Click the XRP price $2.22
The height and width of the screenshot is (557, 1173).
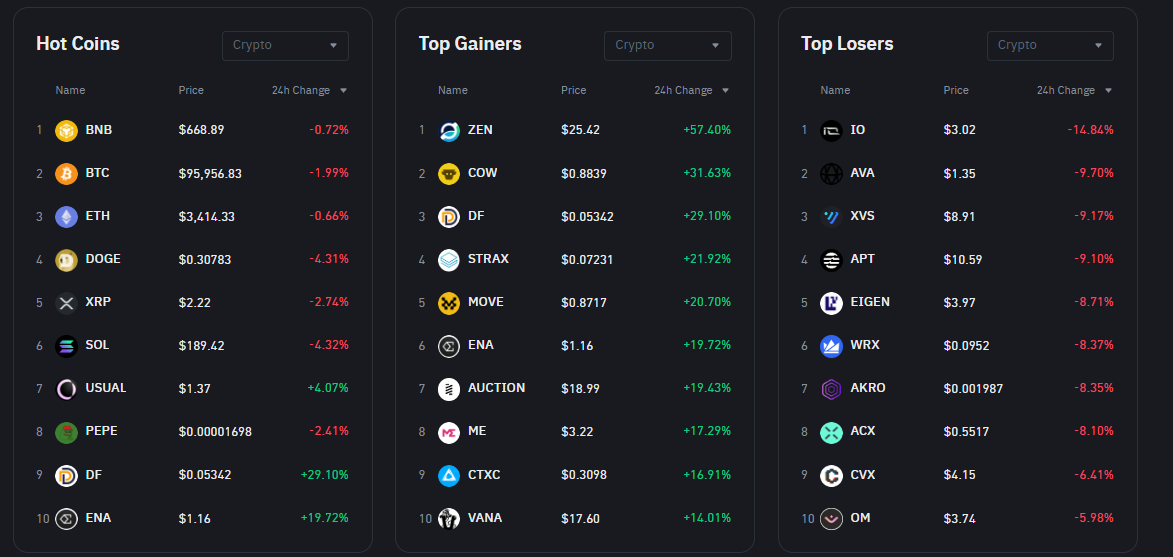(194, 302)
